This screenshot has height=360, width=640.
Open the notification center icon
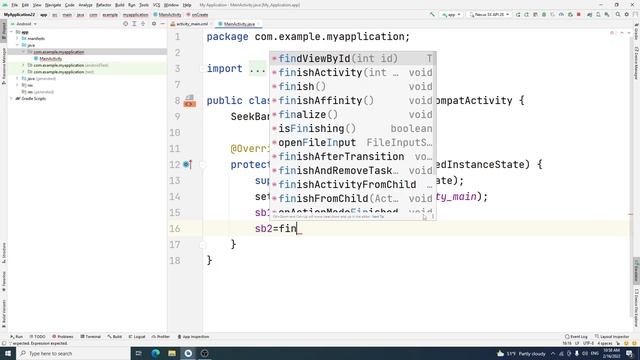tap(629, 353)
